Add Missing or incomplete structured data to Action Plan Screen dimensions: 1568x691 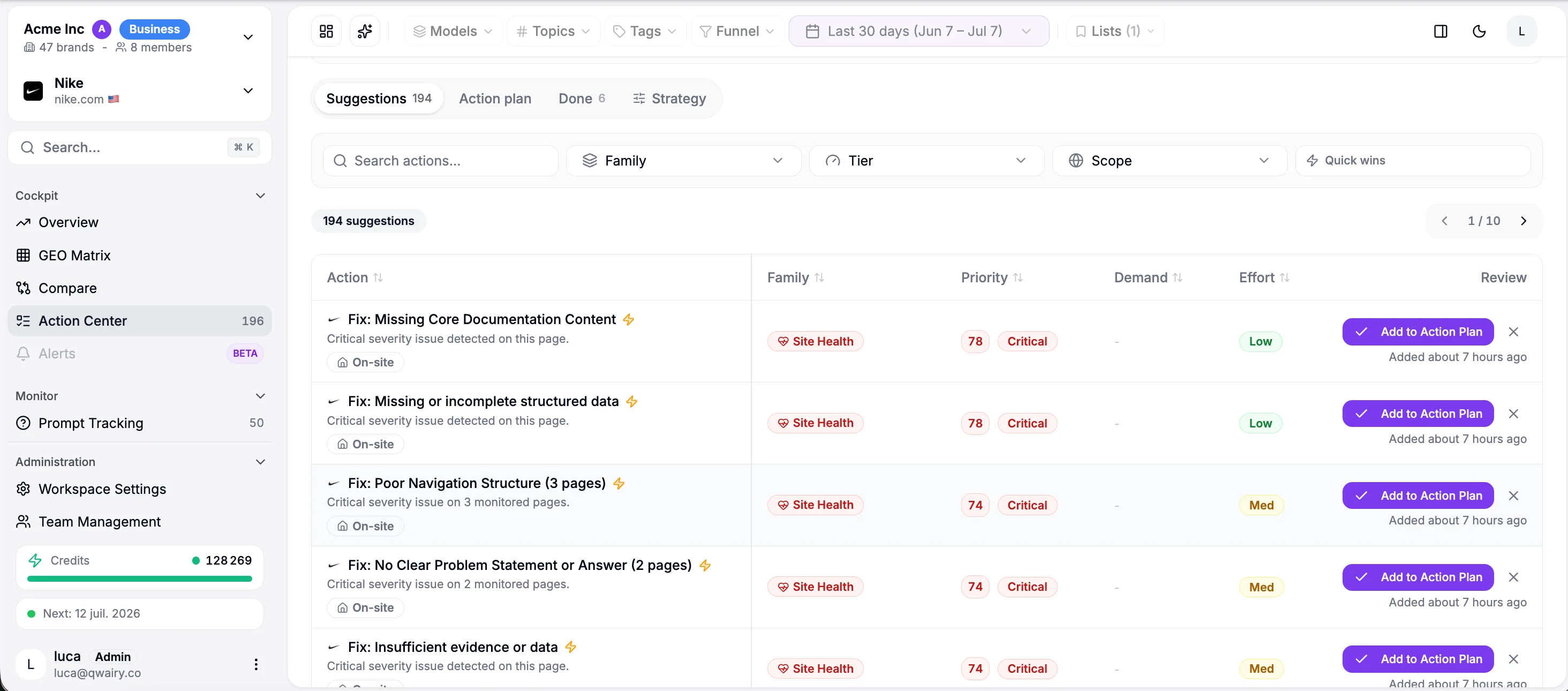tap(1418, 414)
